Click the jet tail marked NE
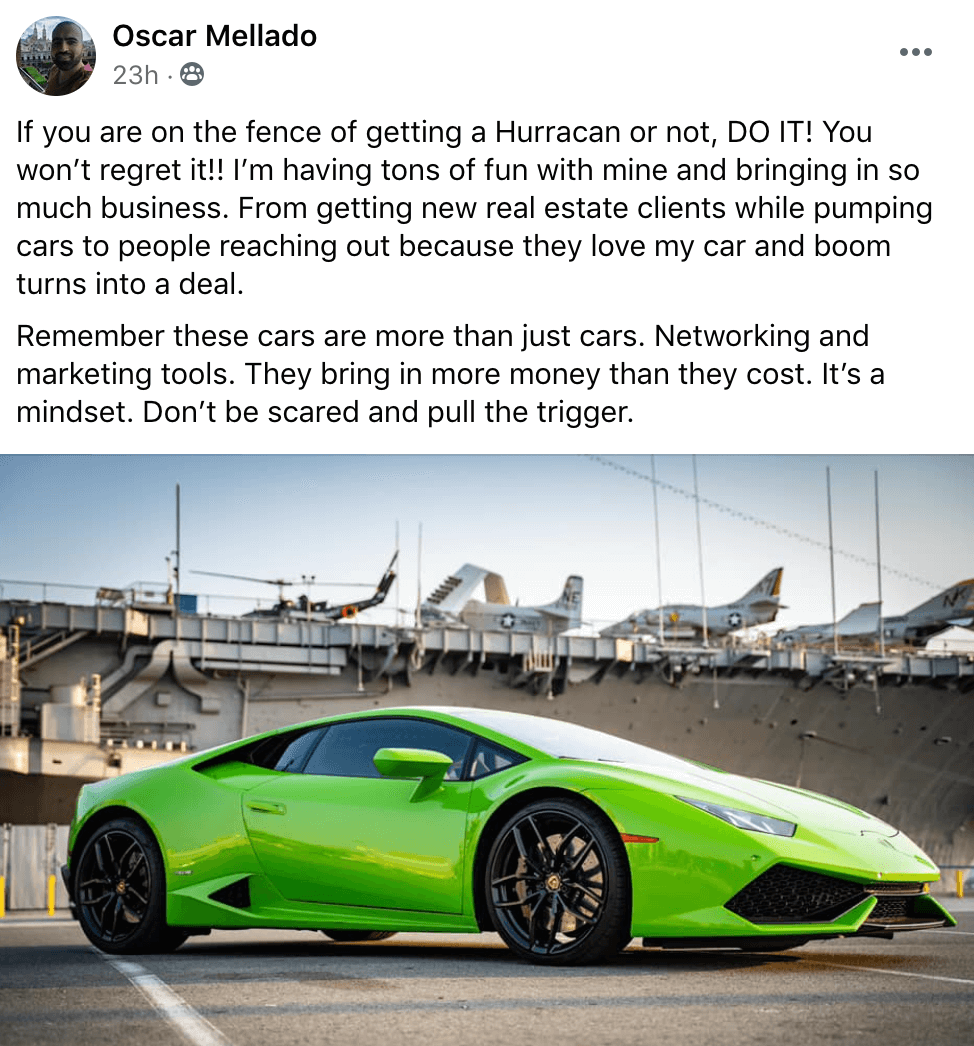The image size is (974, 1046). click(x=568, y=596)
